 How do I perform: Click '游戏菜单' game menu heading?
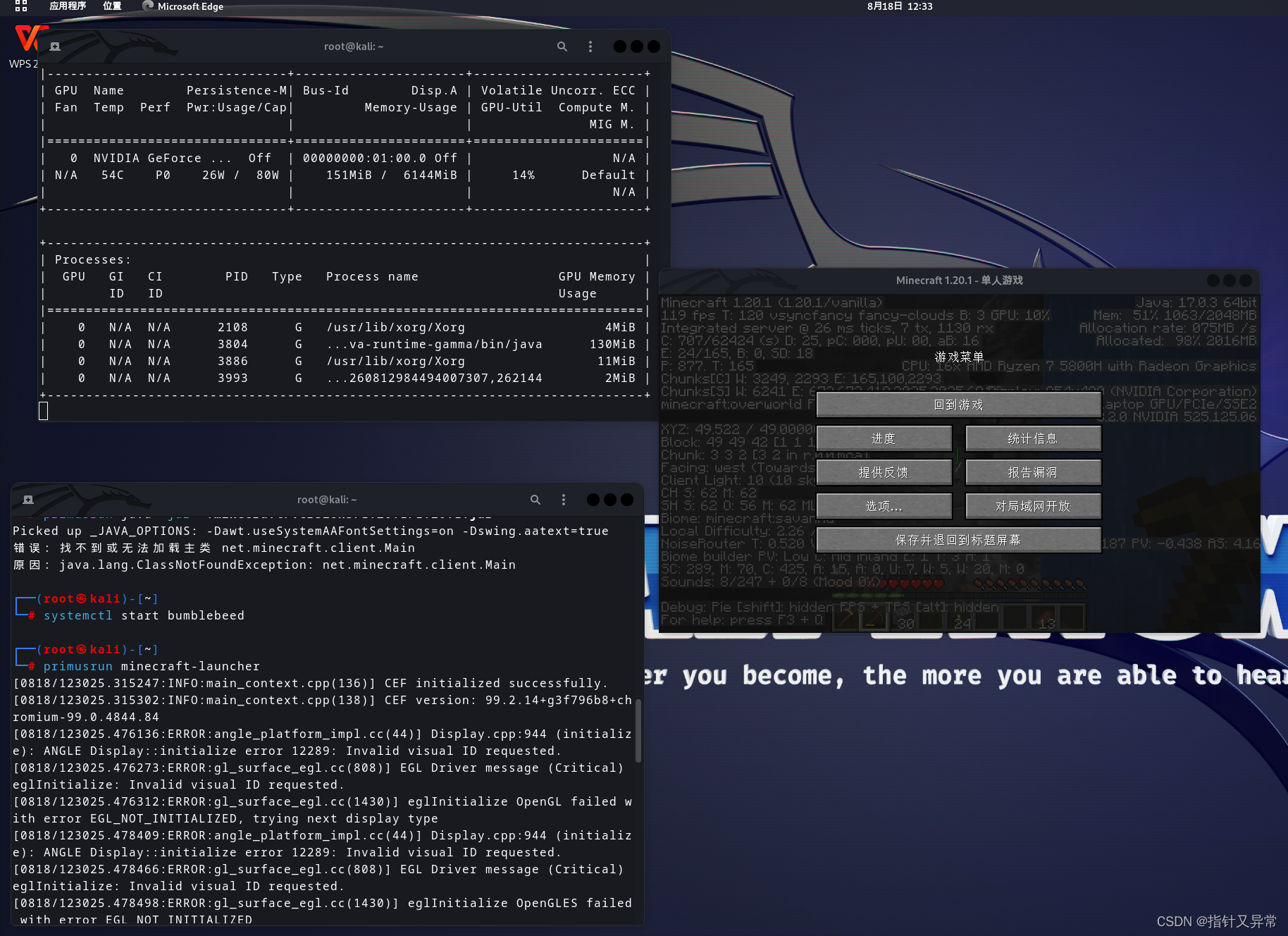tap(959, 357)
